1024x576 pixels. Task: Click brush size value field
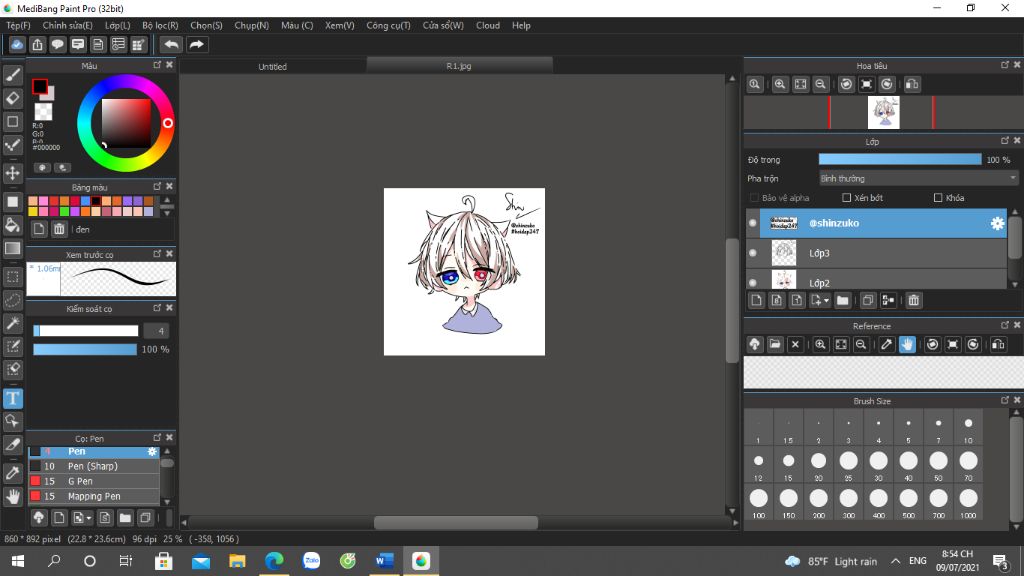pos(156,331)
